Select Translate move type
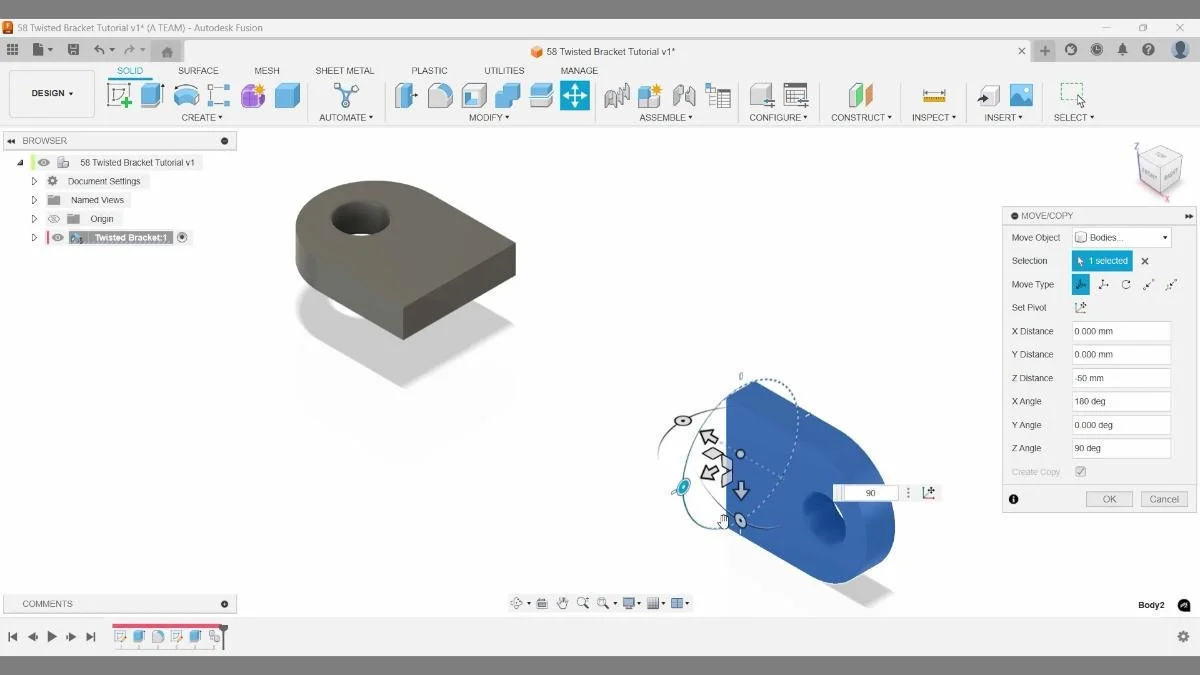 (x=1104, y=285)
